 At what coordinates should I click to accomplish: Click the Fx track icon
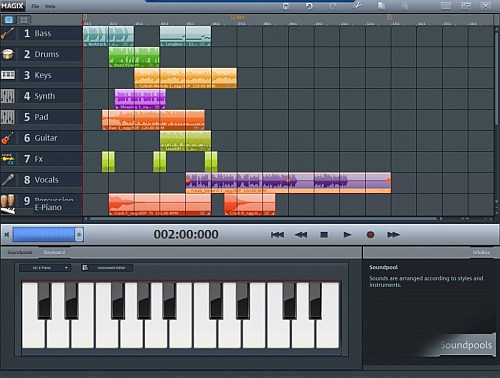pyautogui.click(x=7, y=159)
